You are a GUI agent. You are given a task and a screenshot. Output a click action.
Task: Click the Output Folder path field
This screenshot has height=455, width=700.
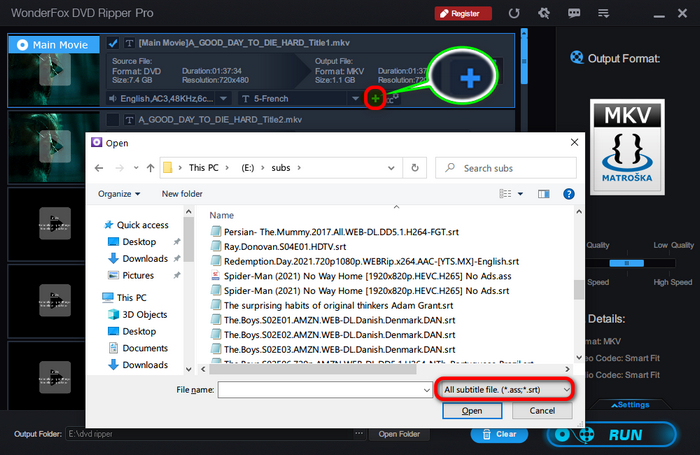click(x=209, y=434)
